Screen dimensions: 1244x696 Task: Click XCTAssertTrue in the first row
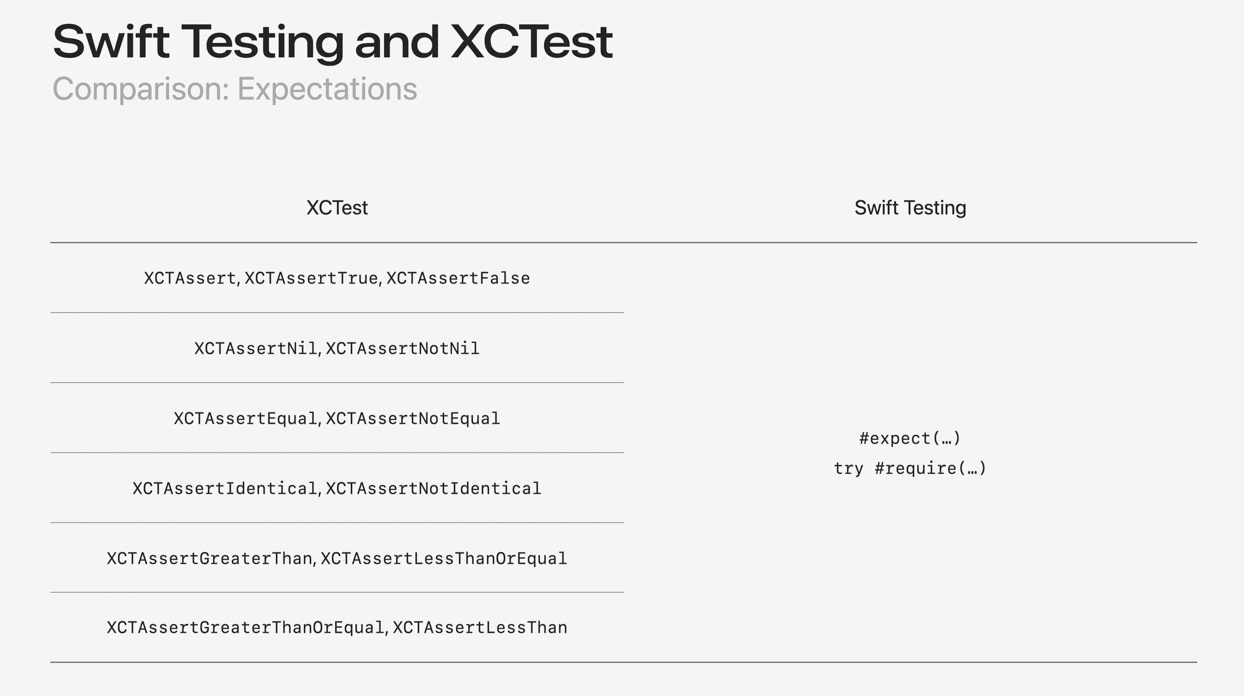coord(311,278)
